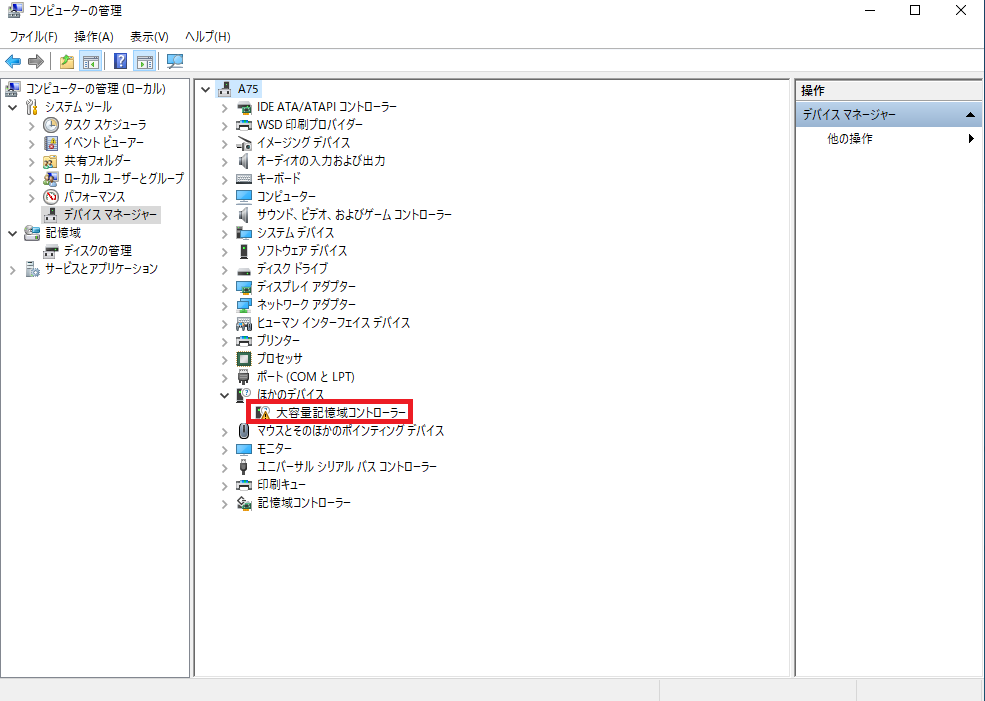Select デバイス マネージャー in the left tree

(110, 215)
